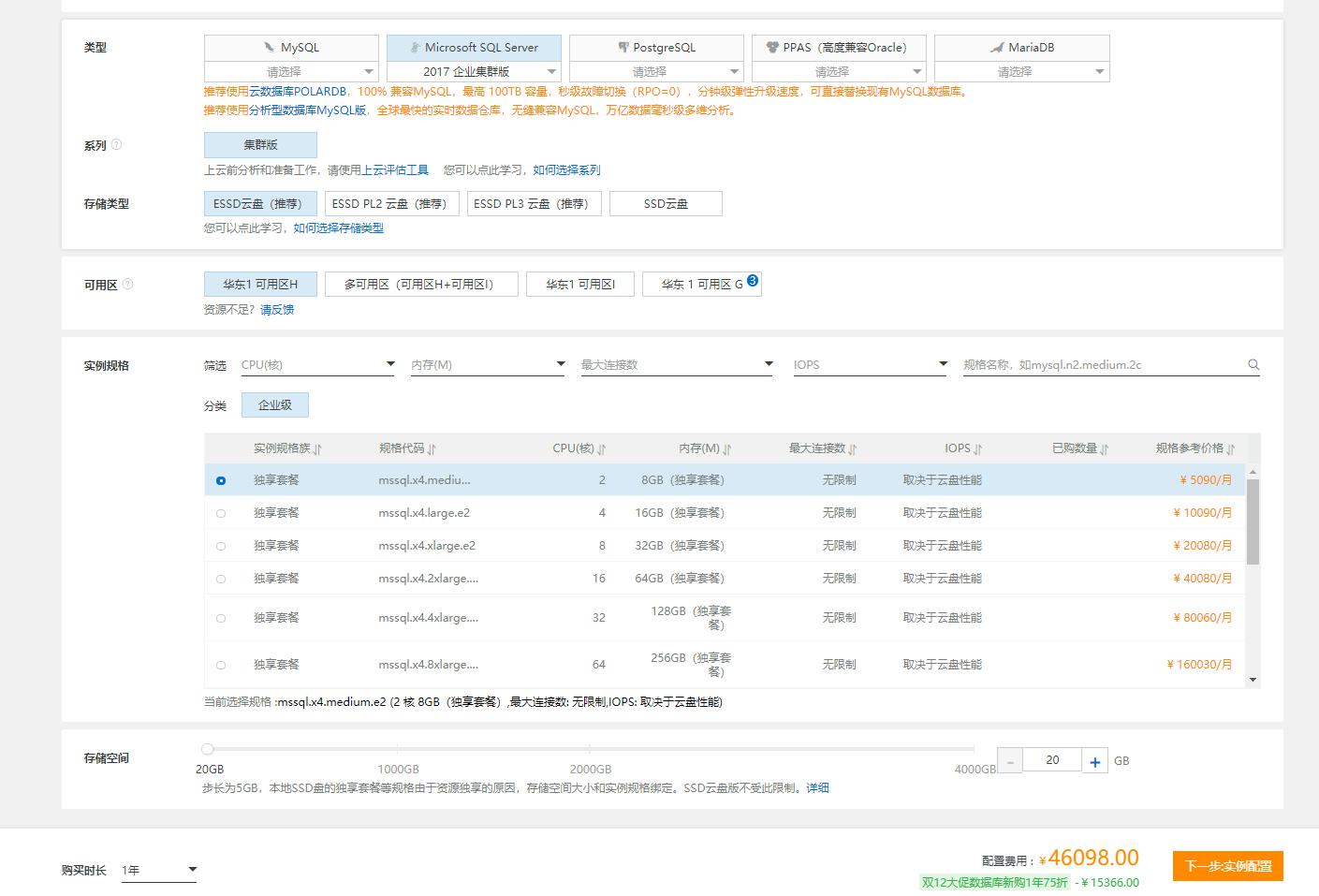This screenshot has width=1319, height=896.
Task: Sort by 内存(M) column sort icon
Action: click(727, 448)
